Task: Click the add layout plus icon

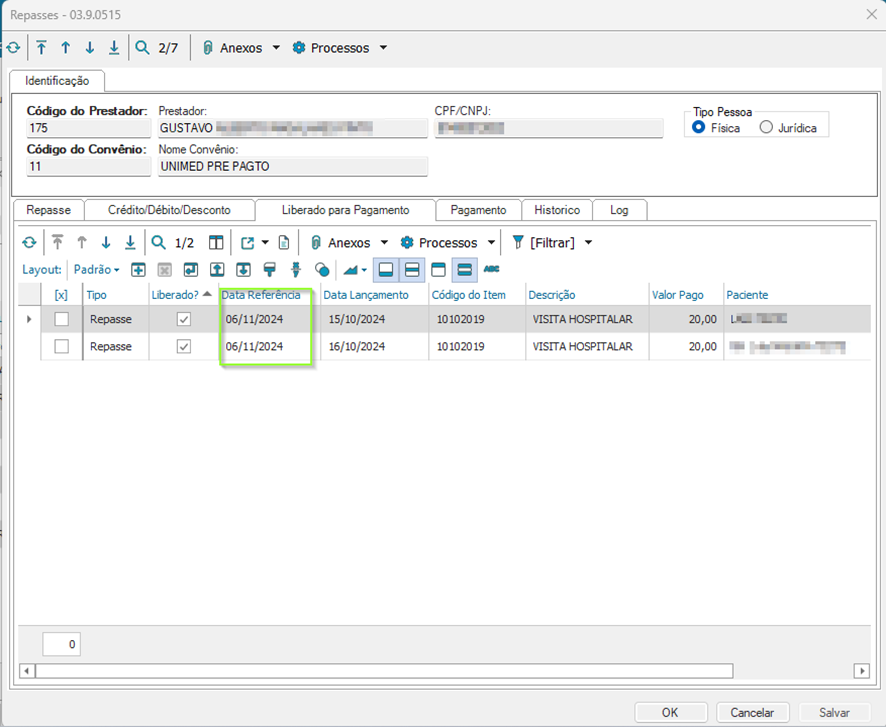Action: click(x=138, y=269)
